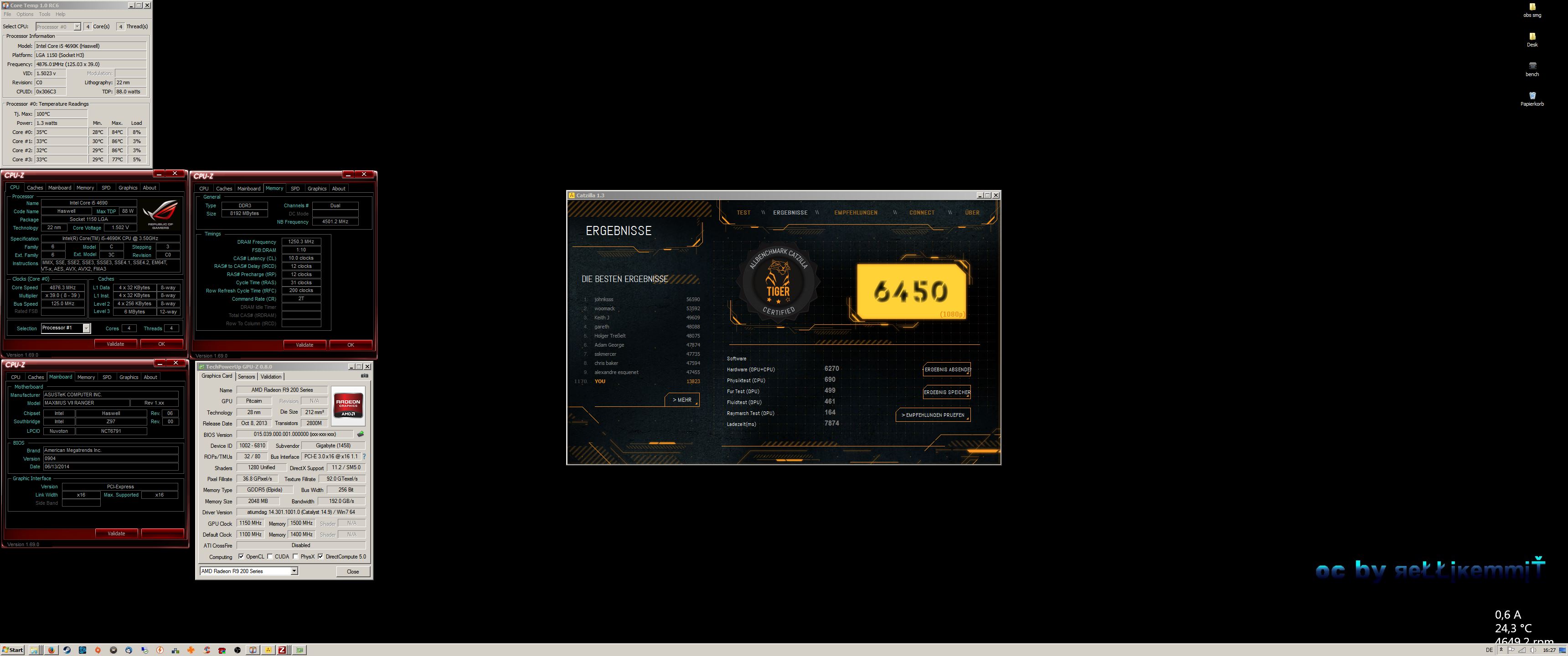Viewport: 1568px width, 656px height.
Task: Open the AMD Radeon R9 200 Series dropdown
Action: click(249, 571)
